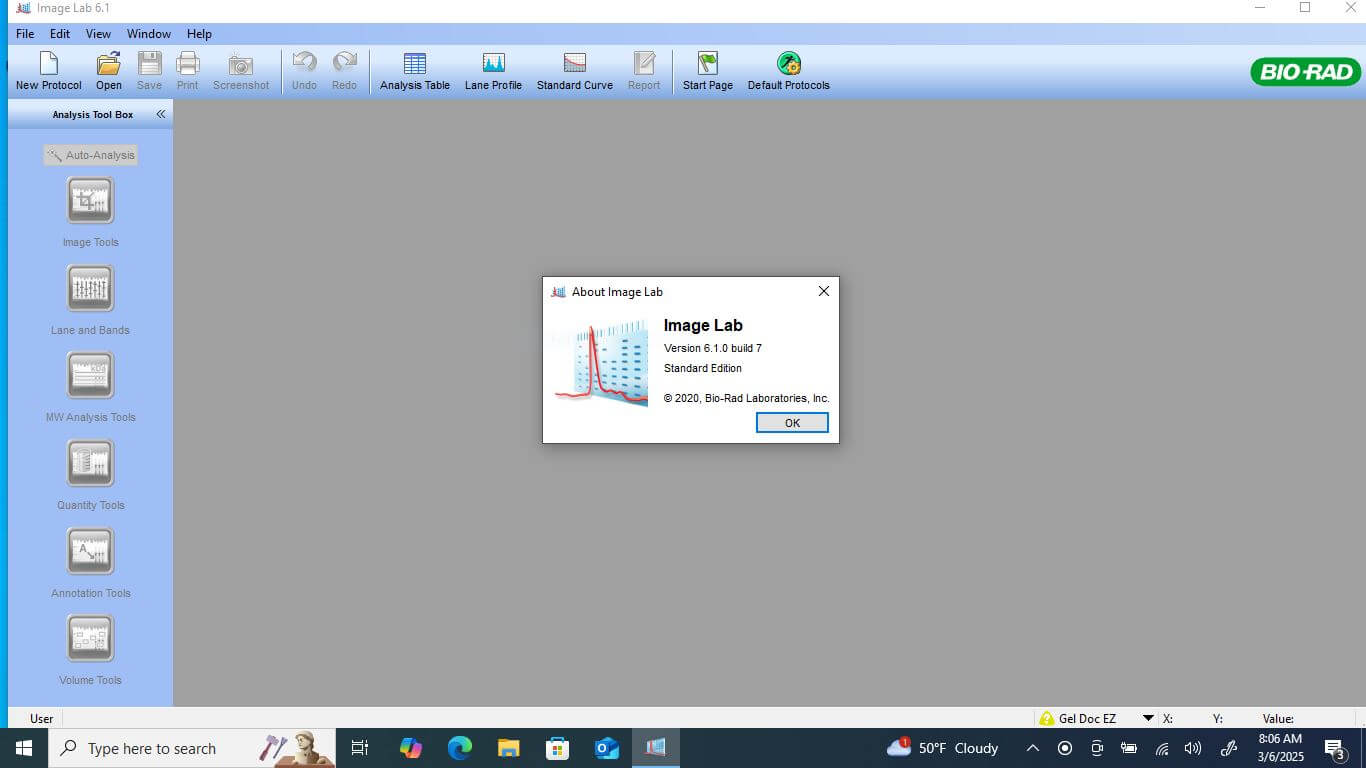The image size is (1366, 768).
Task: Click the volume speaker tray icon
Action: coord(1193,748)
